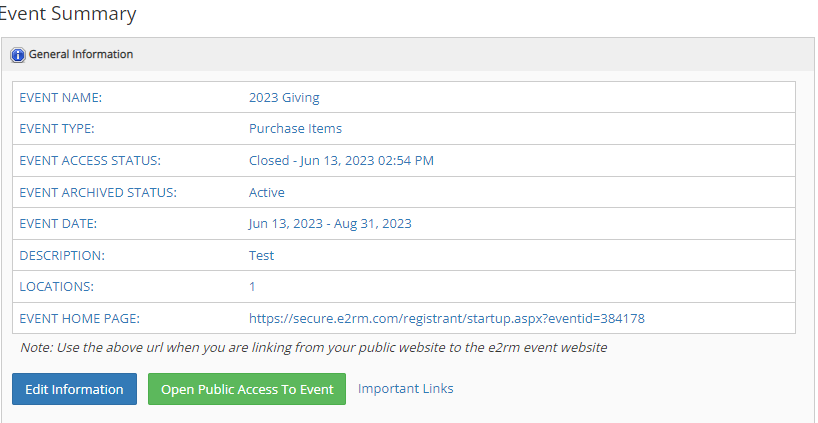Screen dimensions: 818x423
Task: Open the Important Links link
Action: 405,389
